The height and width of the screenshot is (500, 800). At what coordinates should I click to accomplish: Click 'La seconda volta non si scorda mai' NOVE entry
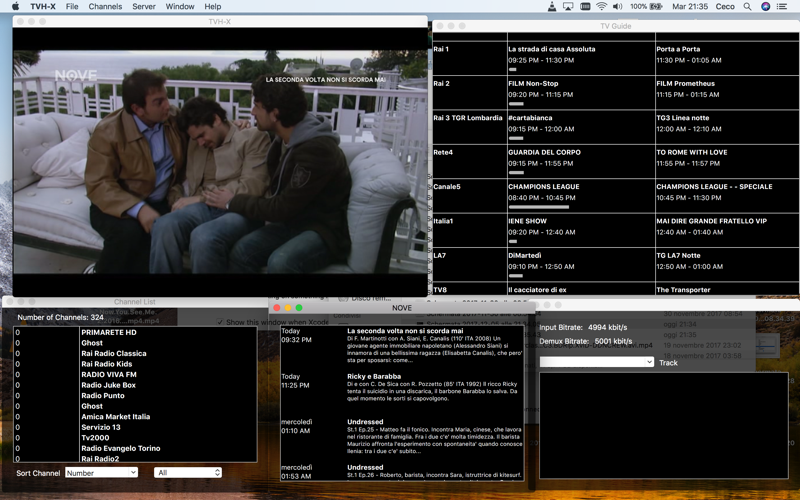(x=405, y=331)
